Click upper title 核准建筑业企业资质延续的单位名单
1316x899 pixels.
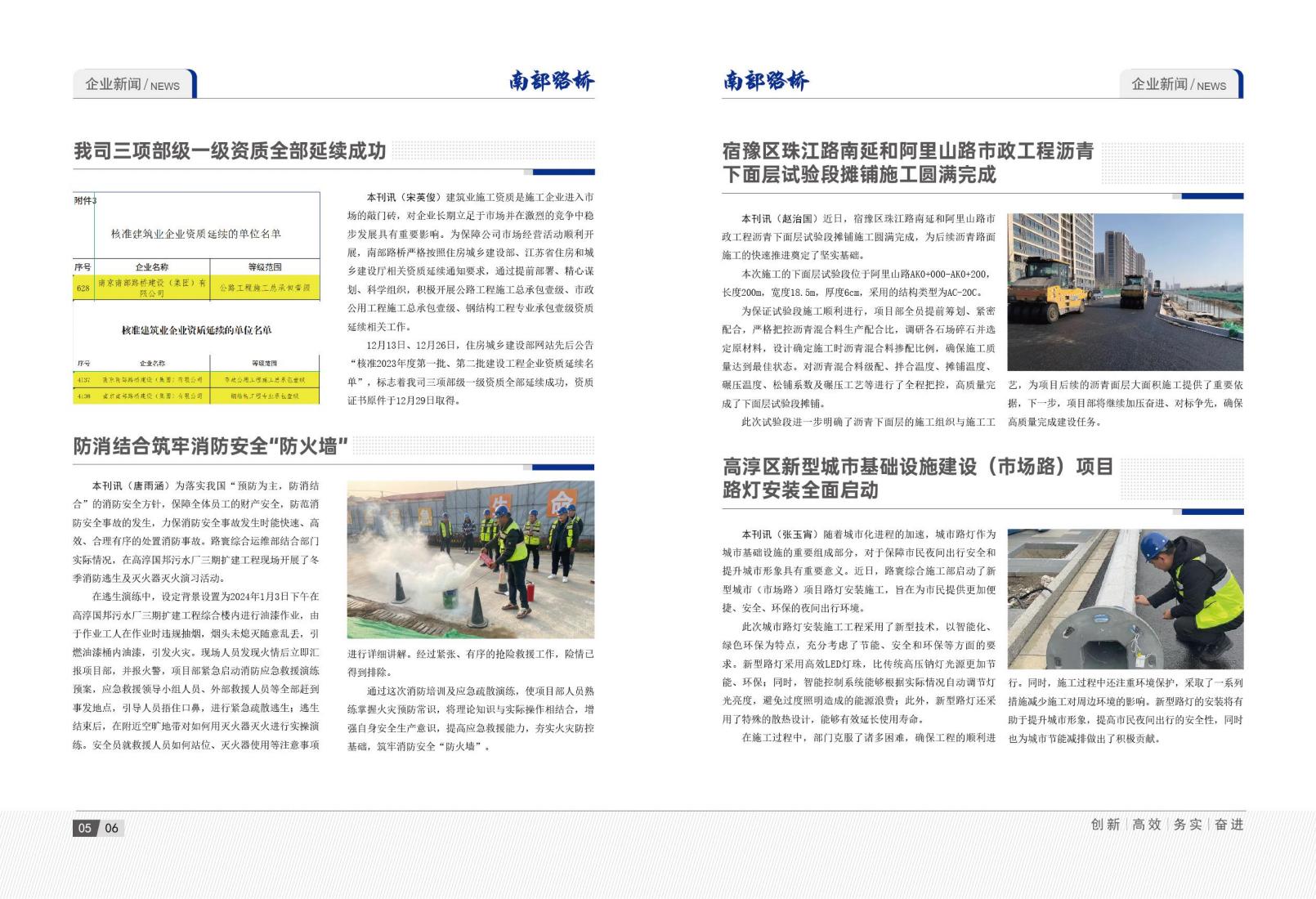pyautogui.click(x=196, y=234)
